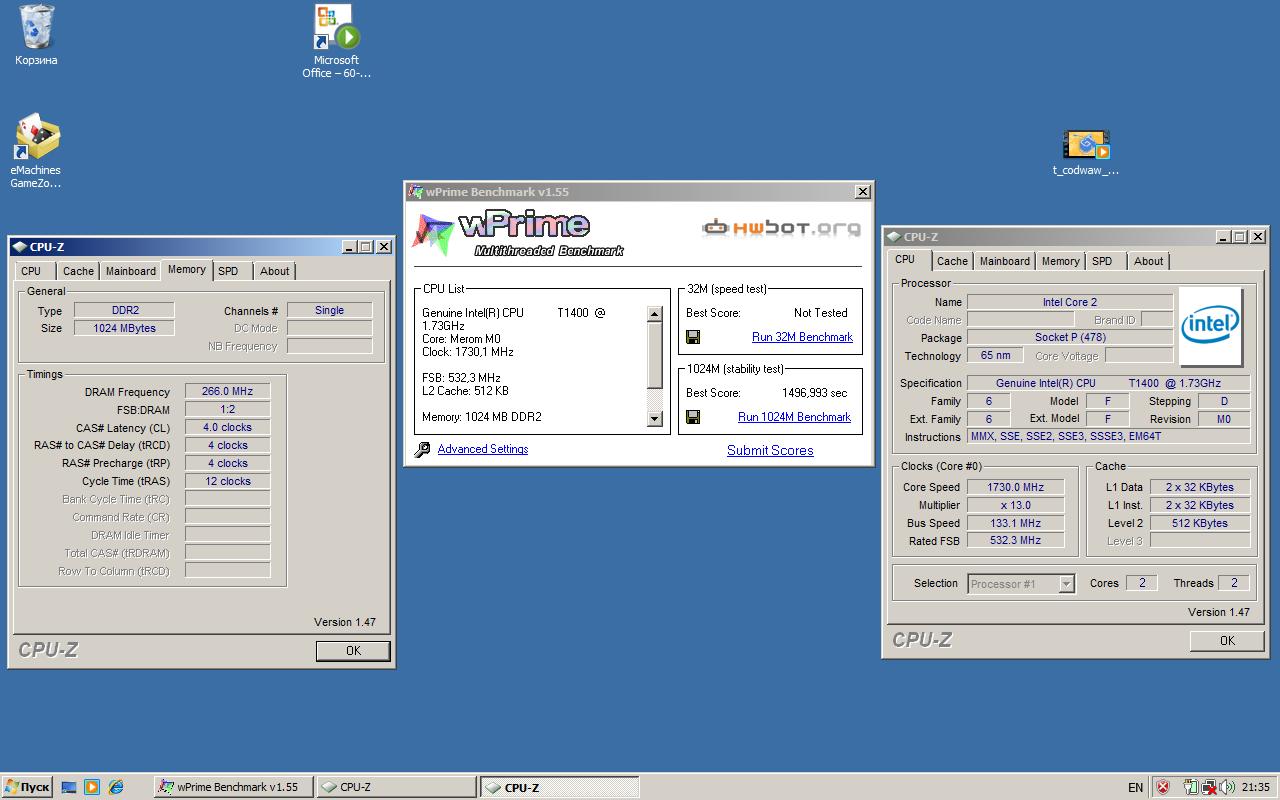Click the Threads count field showing 2
1280x800 pixels.
tap(1233, 583)
